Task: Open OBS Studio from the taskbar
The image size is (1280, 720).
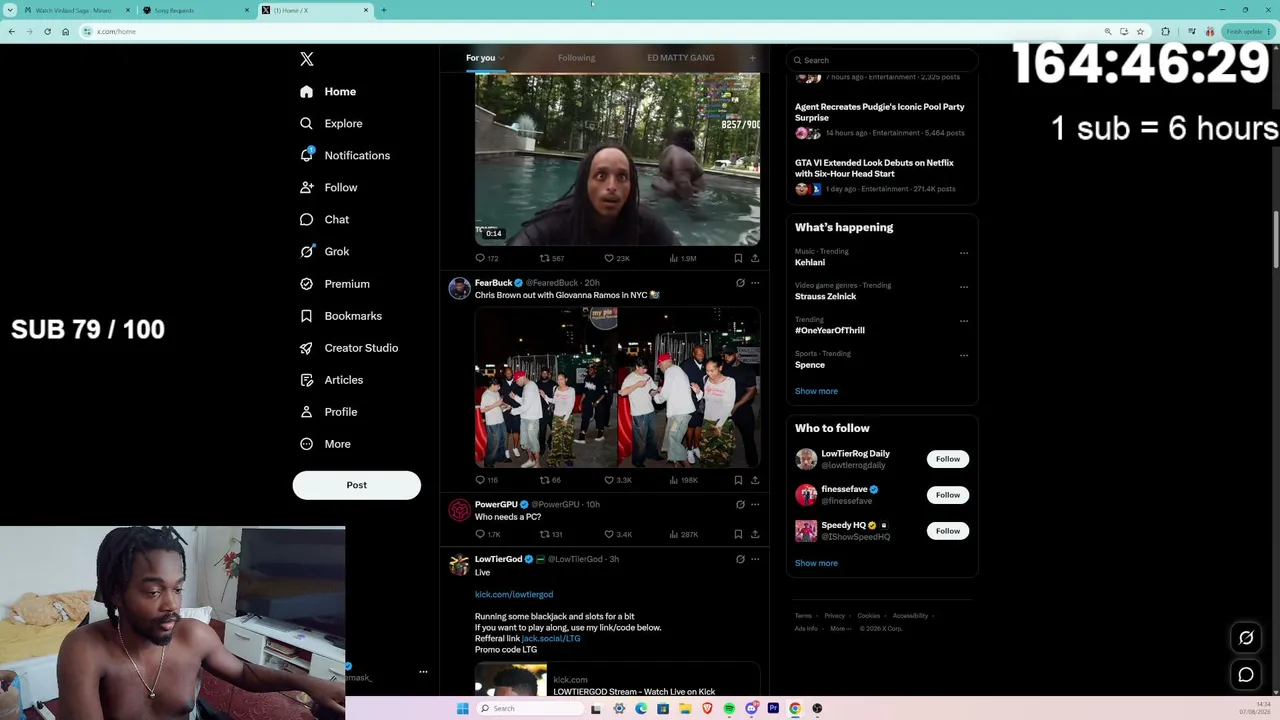Action: 817,708
